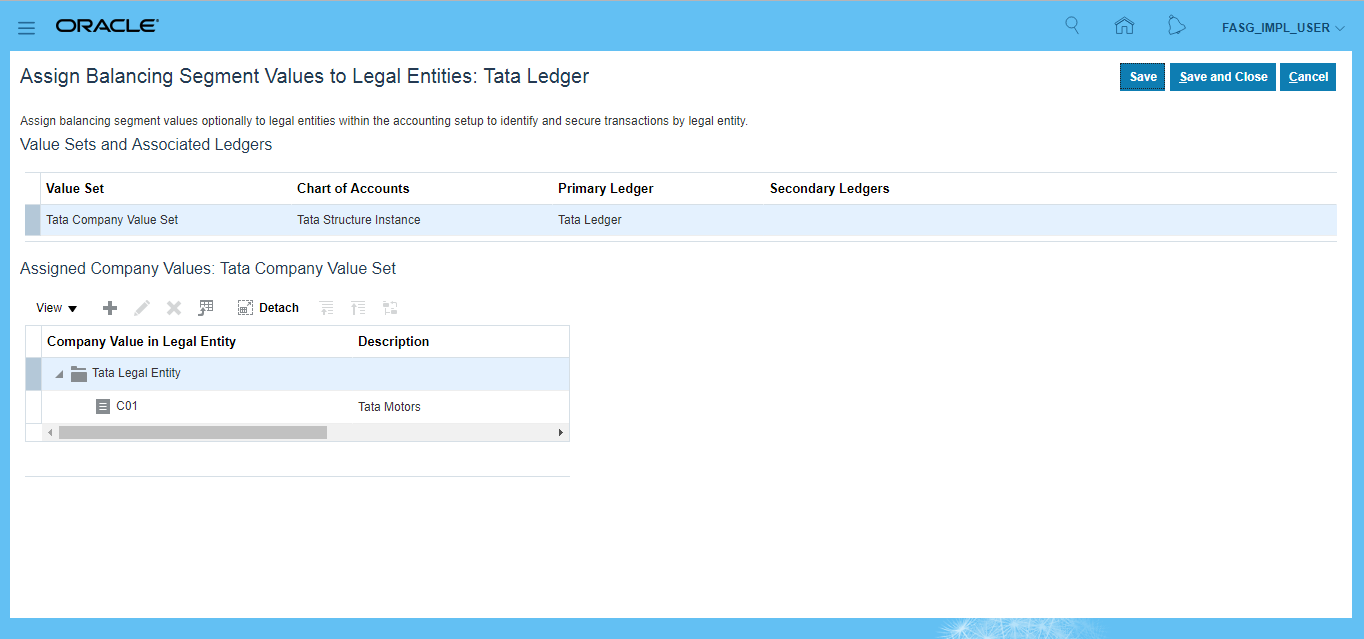This screenshot has height=639, width=1364.
Task: Click the Save button
Action: (1142, 77)
